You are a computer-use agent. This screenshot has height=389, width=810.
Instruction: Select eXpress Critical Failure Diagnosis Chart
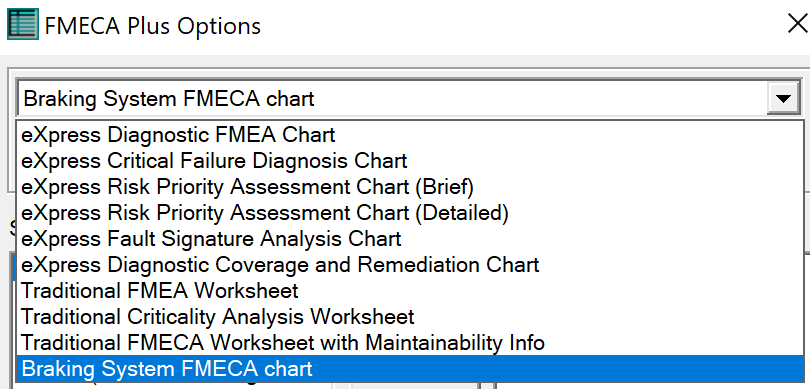coord(410,161)
